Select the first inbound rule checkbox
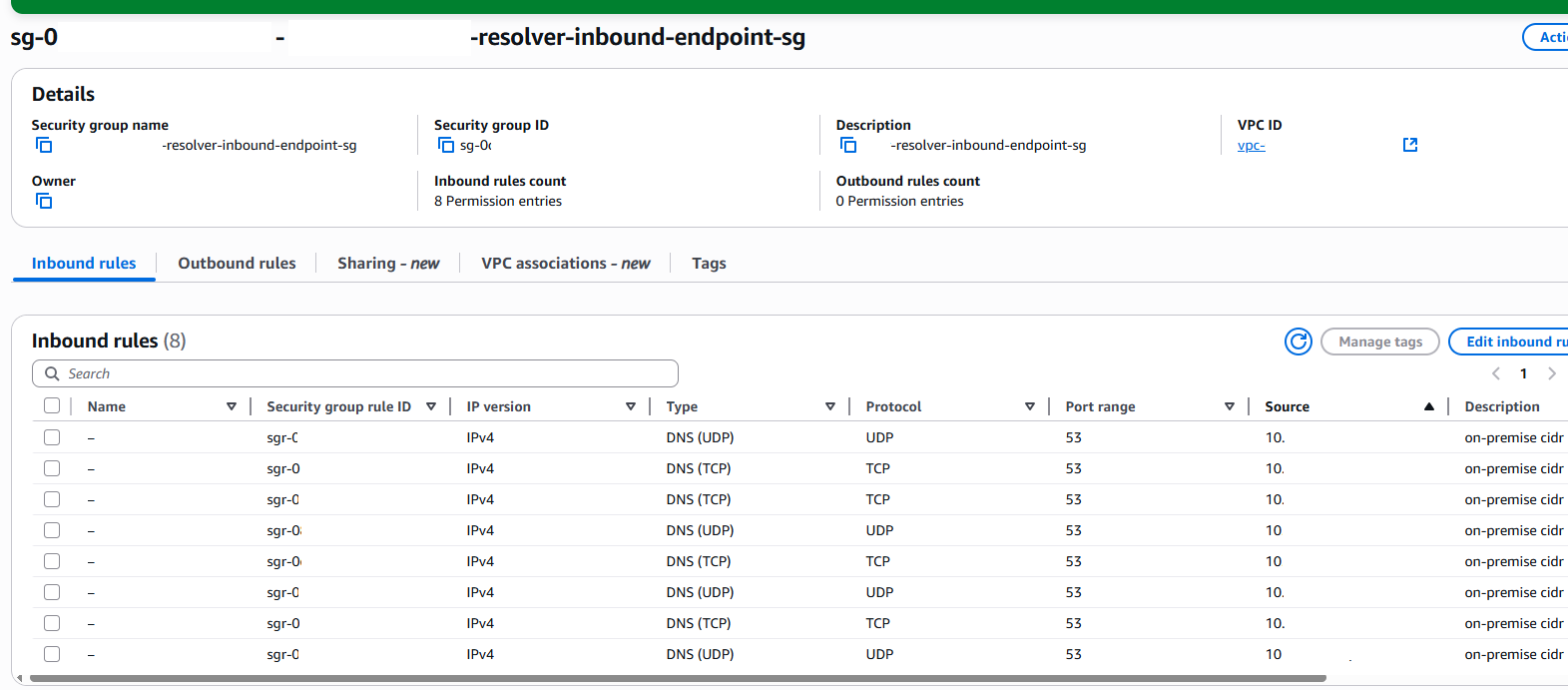Screen dimensions: 1568x690 coord(52,437)
